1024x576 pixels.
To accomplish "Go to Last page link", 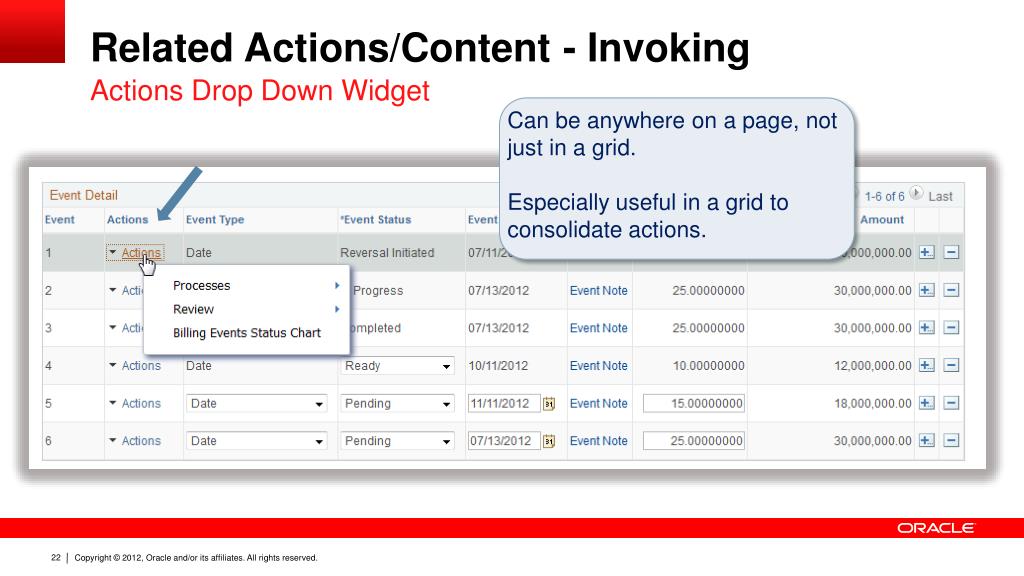I will point(940,197).
